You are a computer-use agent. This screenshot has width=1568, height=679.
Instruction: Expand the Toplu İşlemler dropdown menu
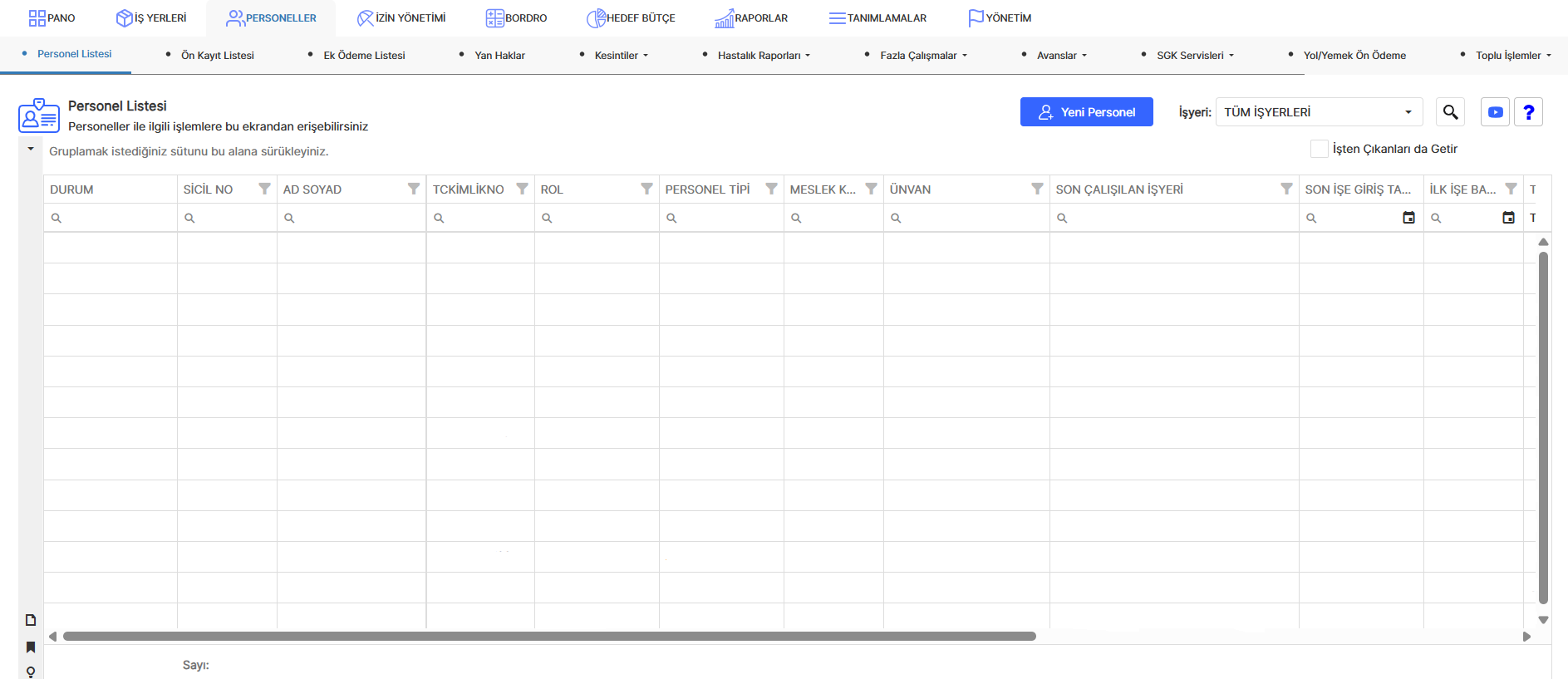click(1513, 56)
